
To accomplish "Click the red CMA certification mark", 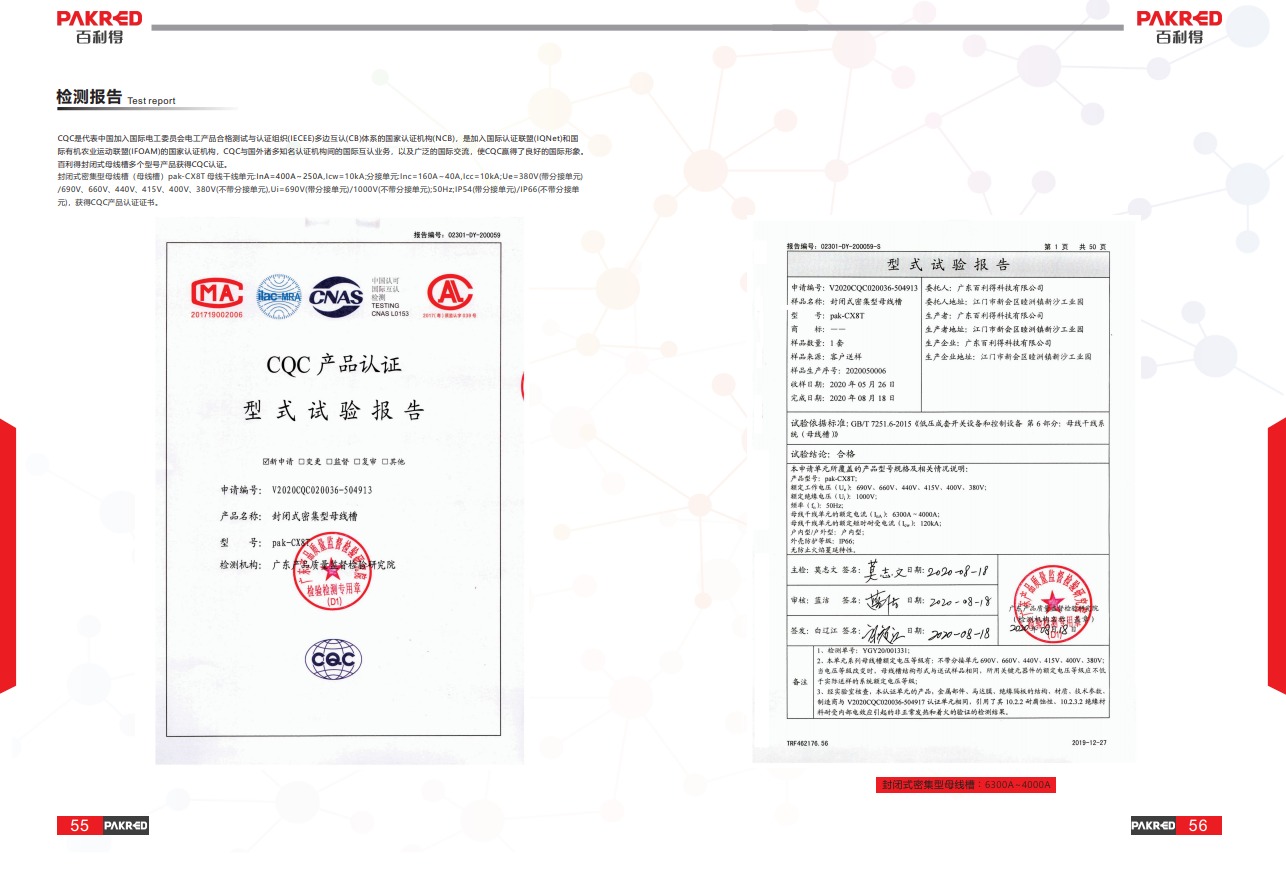I will [x=217, y=295].
